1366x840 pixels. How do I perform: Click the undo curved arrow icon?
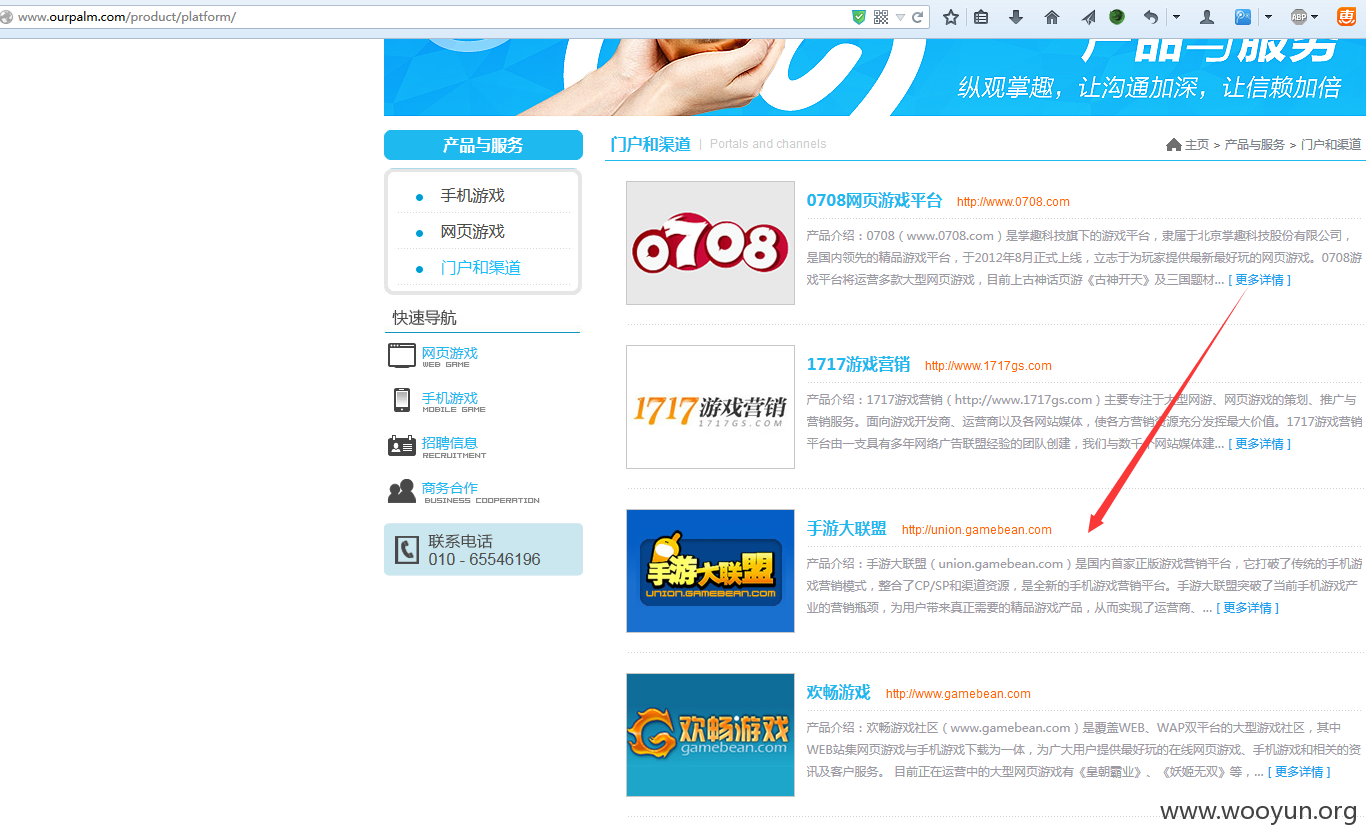[x=1151, y=17]
